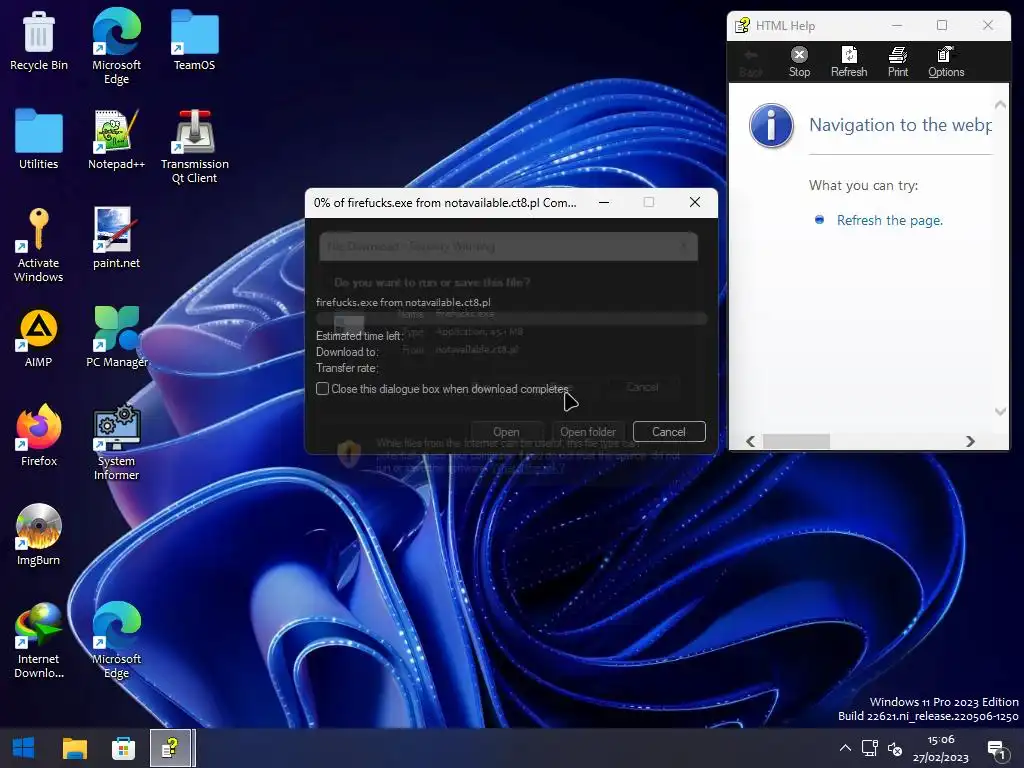Open the TeamOS folder on the desktop

194,40
